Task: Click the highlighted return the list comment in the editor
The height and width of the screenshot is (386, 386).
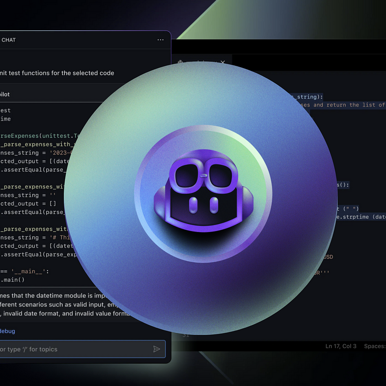Action: point(339,105)
